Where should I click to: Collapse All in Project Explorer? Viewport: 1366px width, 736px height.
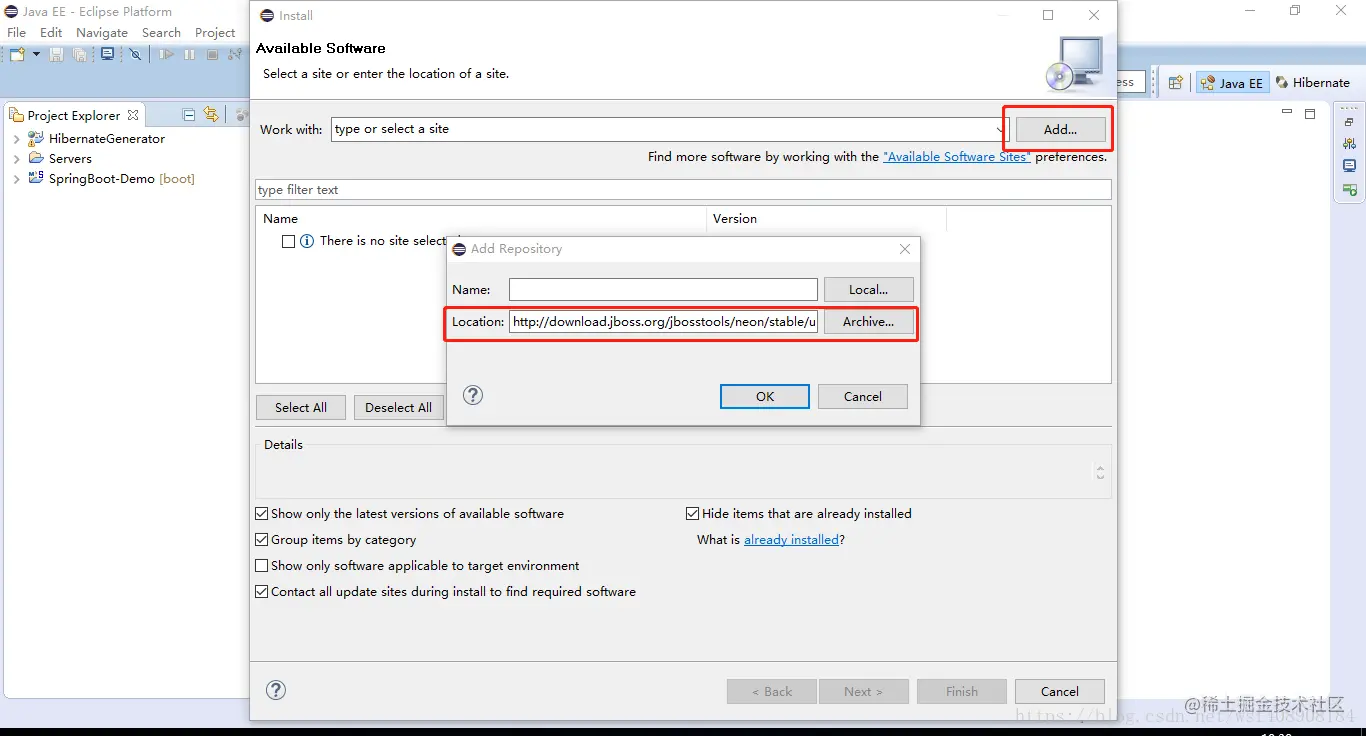tap(188, 115)
